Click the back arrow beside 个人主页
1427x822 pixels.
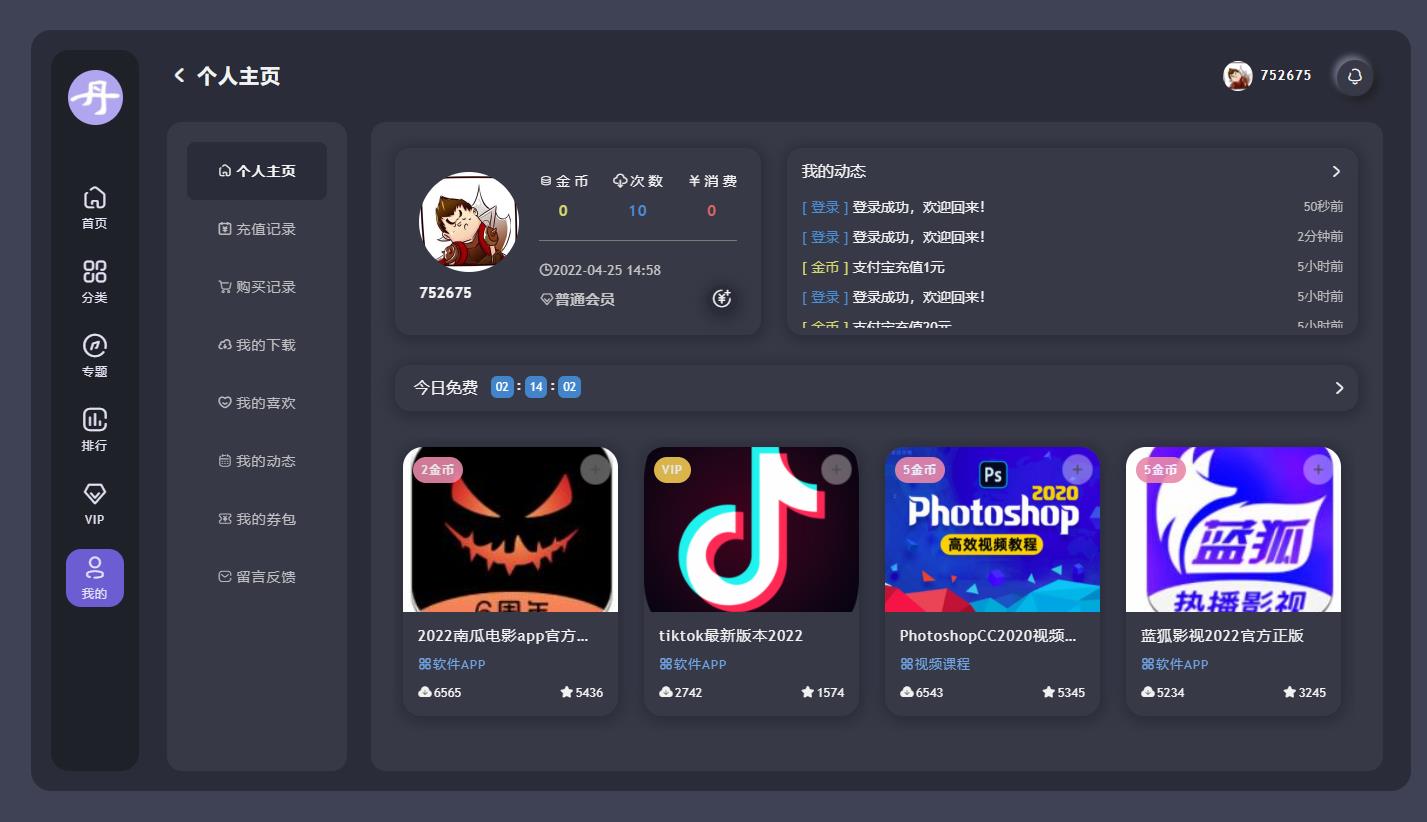pyautogui.click(x=180, y=76)
